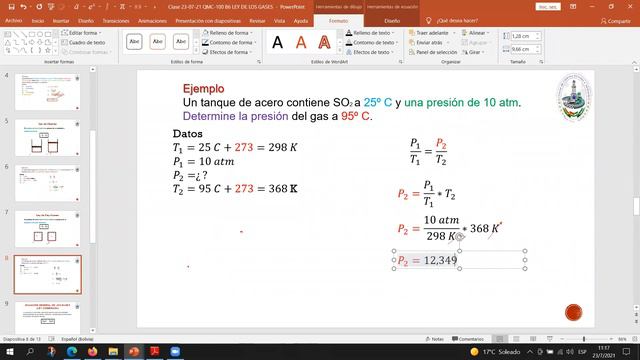
Task: Open the Tamaño dialog launcher
Action: (541, 62)
